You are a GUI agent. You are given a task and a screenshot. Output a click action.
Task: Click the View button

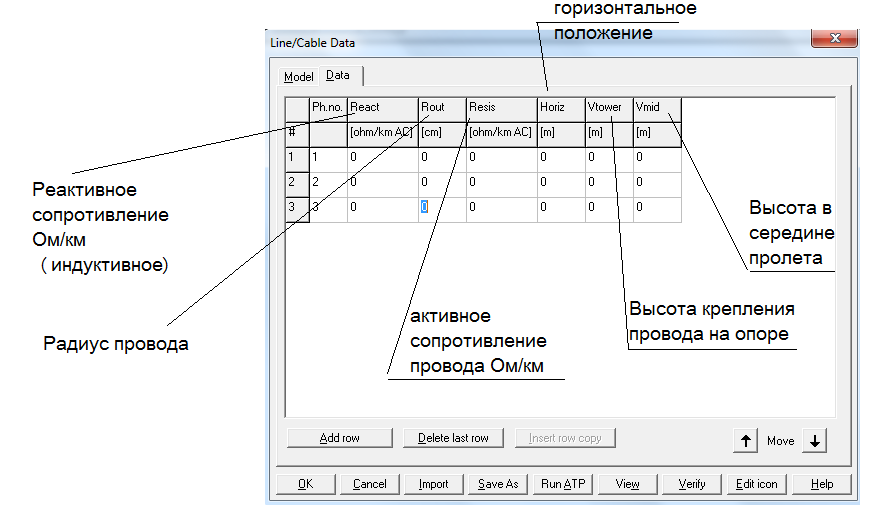pyautogui.click(x=627, y=484)
